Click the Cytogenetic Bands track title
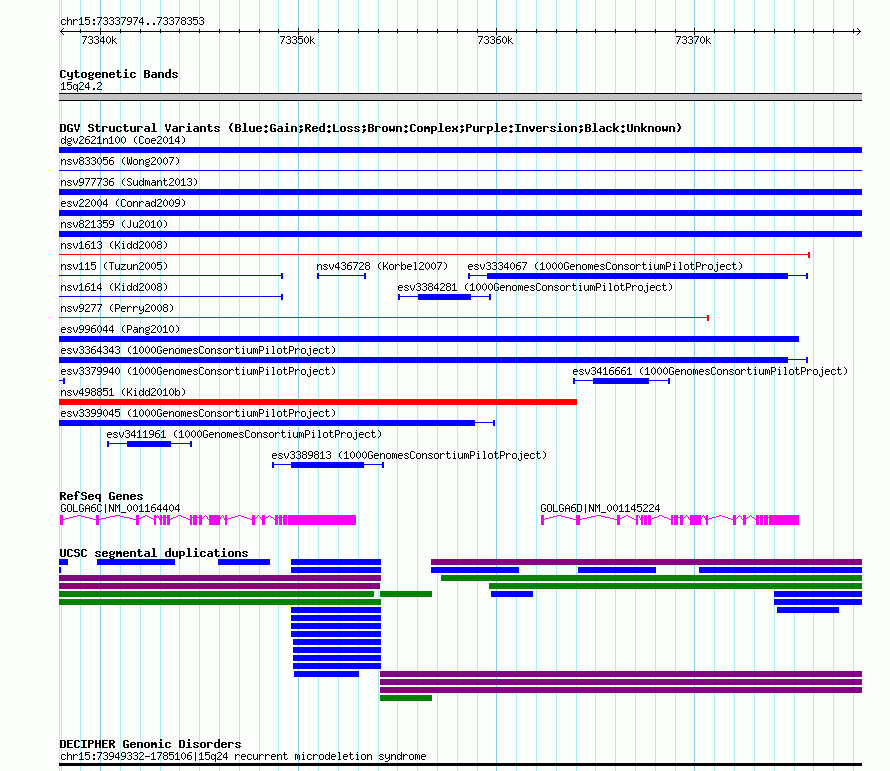The image size is (890, 771). 119,74
